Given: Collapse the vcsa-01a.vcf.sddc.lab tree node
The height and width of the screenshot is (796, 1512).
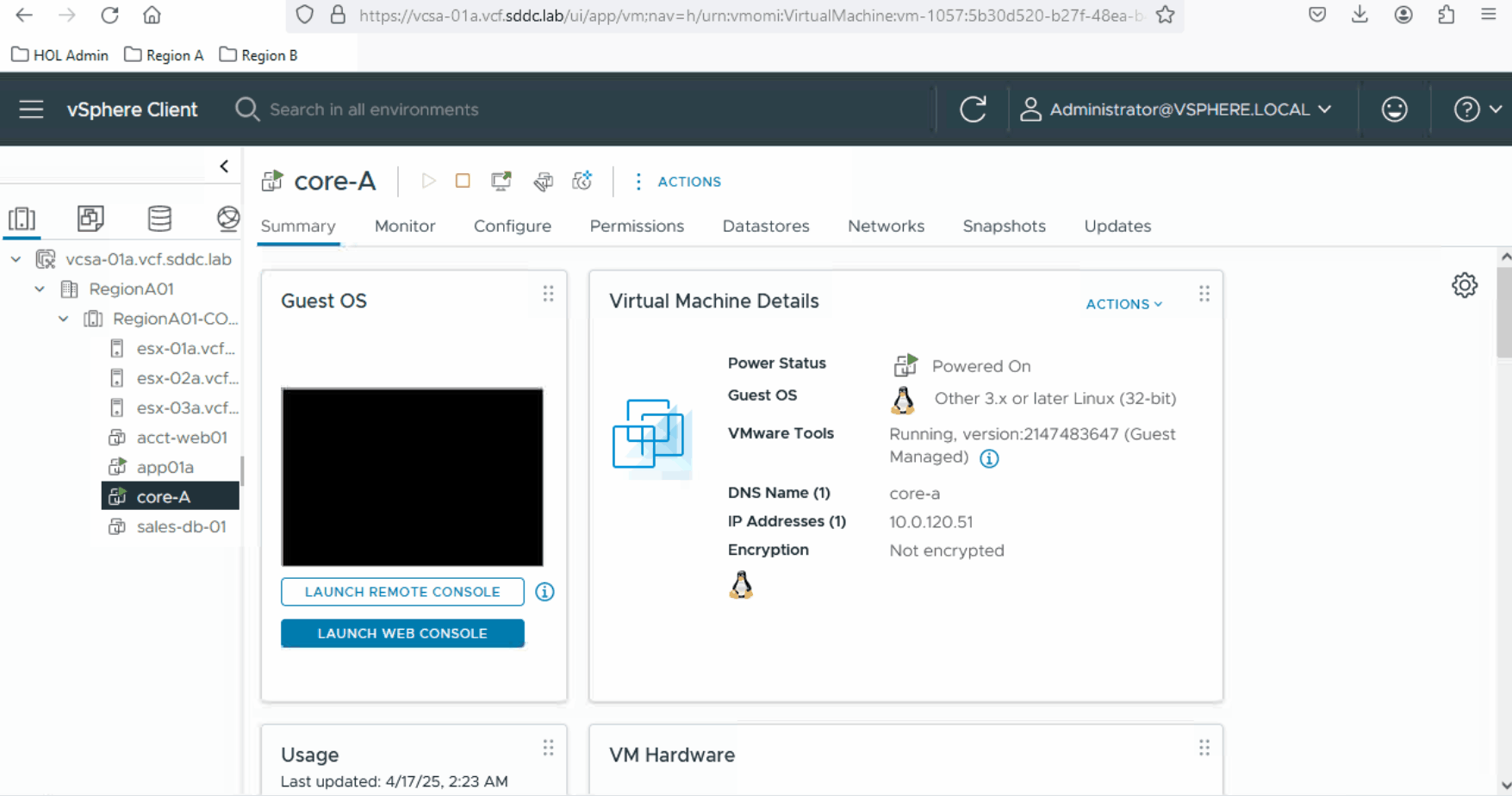Looking at the screenshot, I should coord(15,258).
